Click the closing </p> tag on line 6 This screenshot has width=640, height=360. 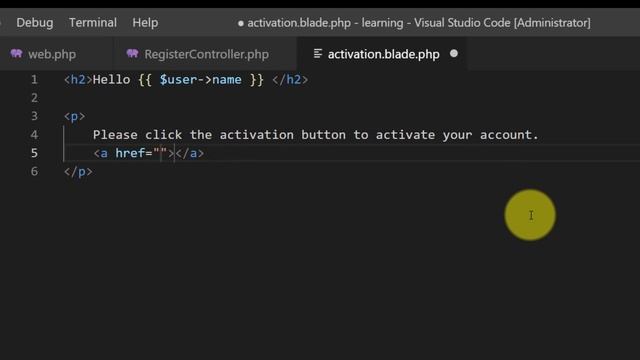click(x=78, y=172)
